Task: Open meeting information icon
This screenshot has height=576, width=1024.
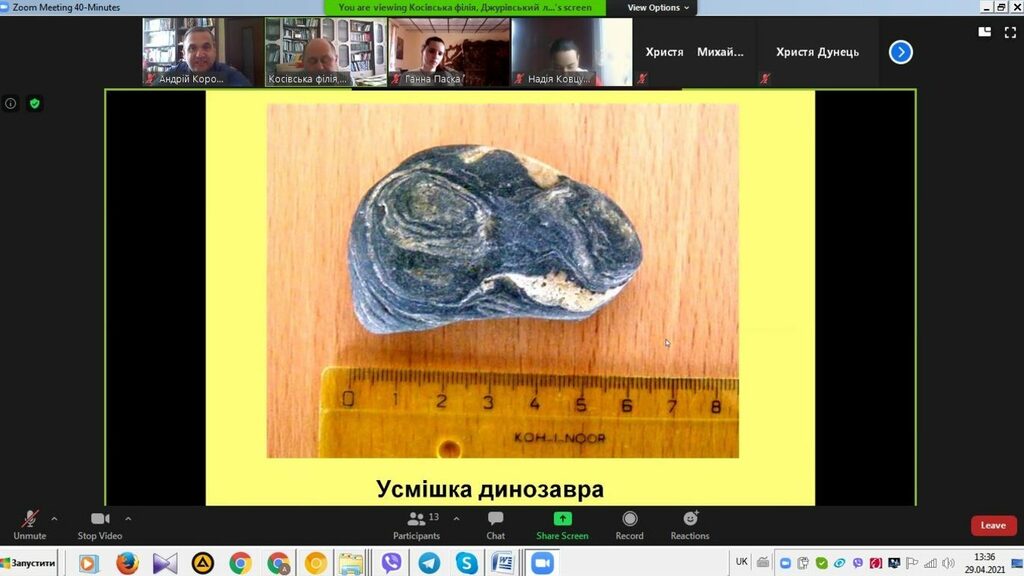Action: pyautogui.click(x=11, y=103)
